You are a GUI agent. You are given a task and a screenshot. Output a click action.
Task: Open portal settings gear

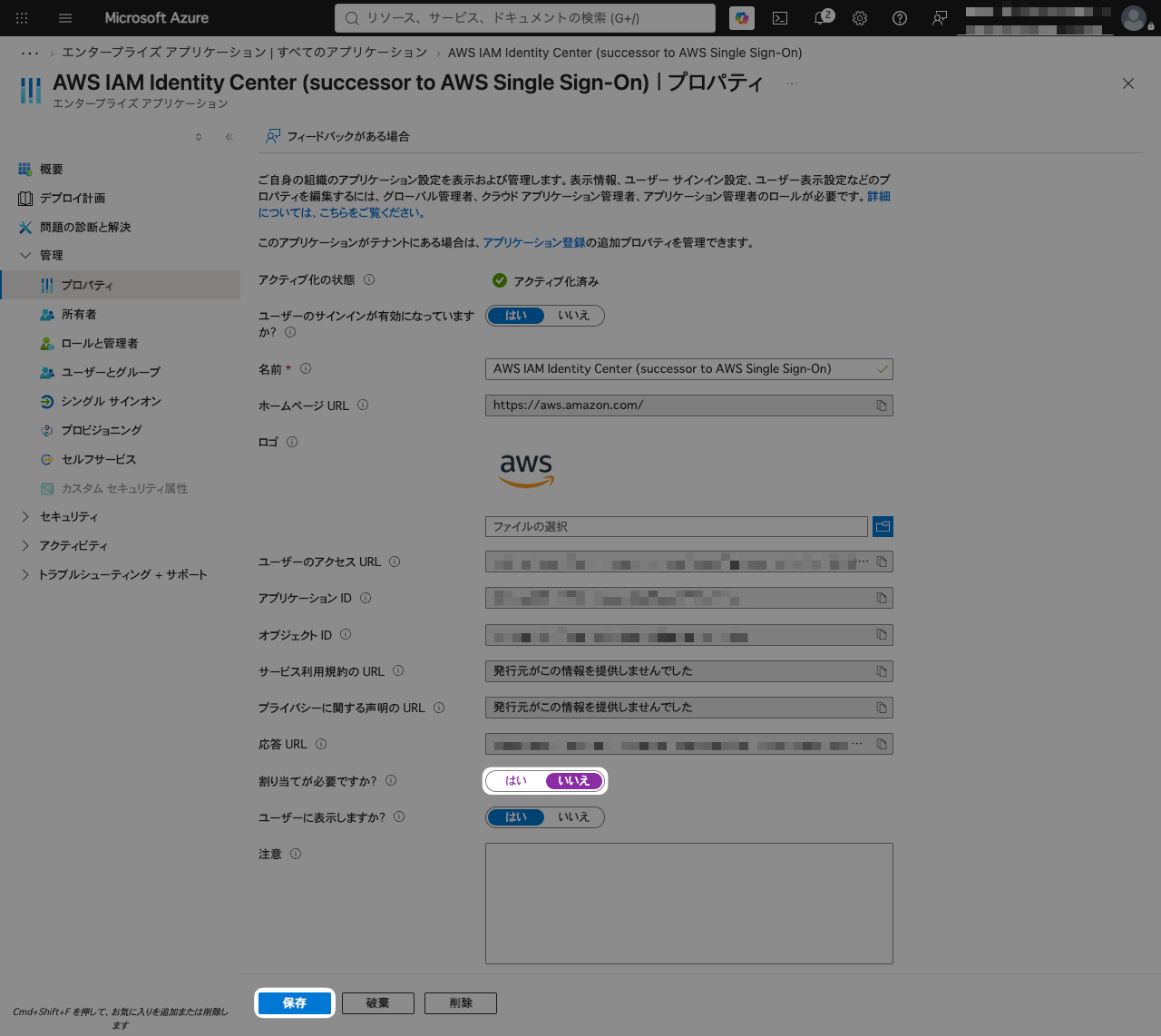860,18
